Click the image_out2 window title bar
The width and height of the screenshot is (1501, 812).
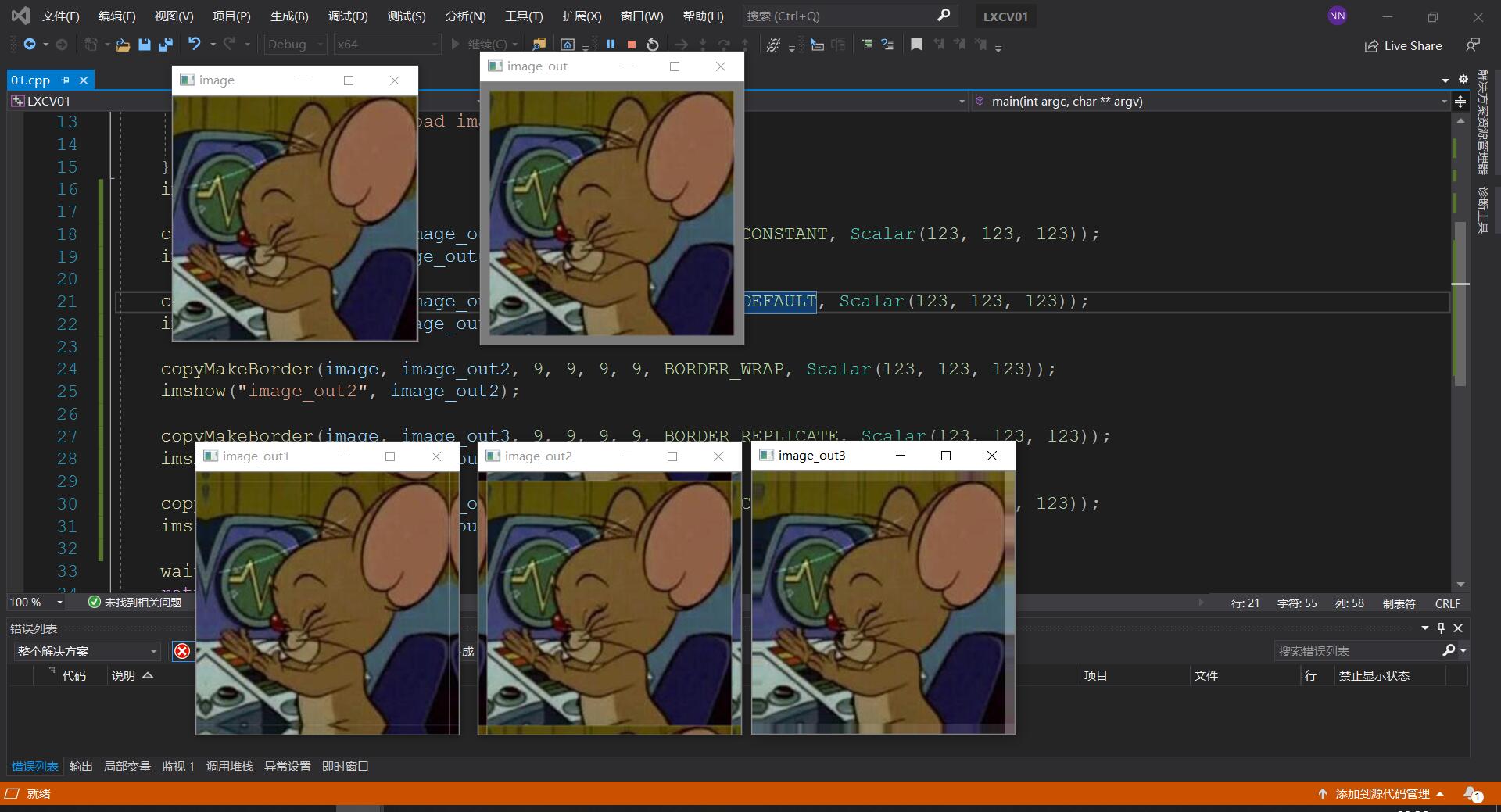pyautogui.click(x=610, y=456)
